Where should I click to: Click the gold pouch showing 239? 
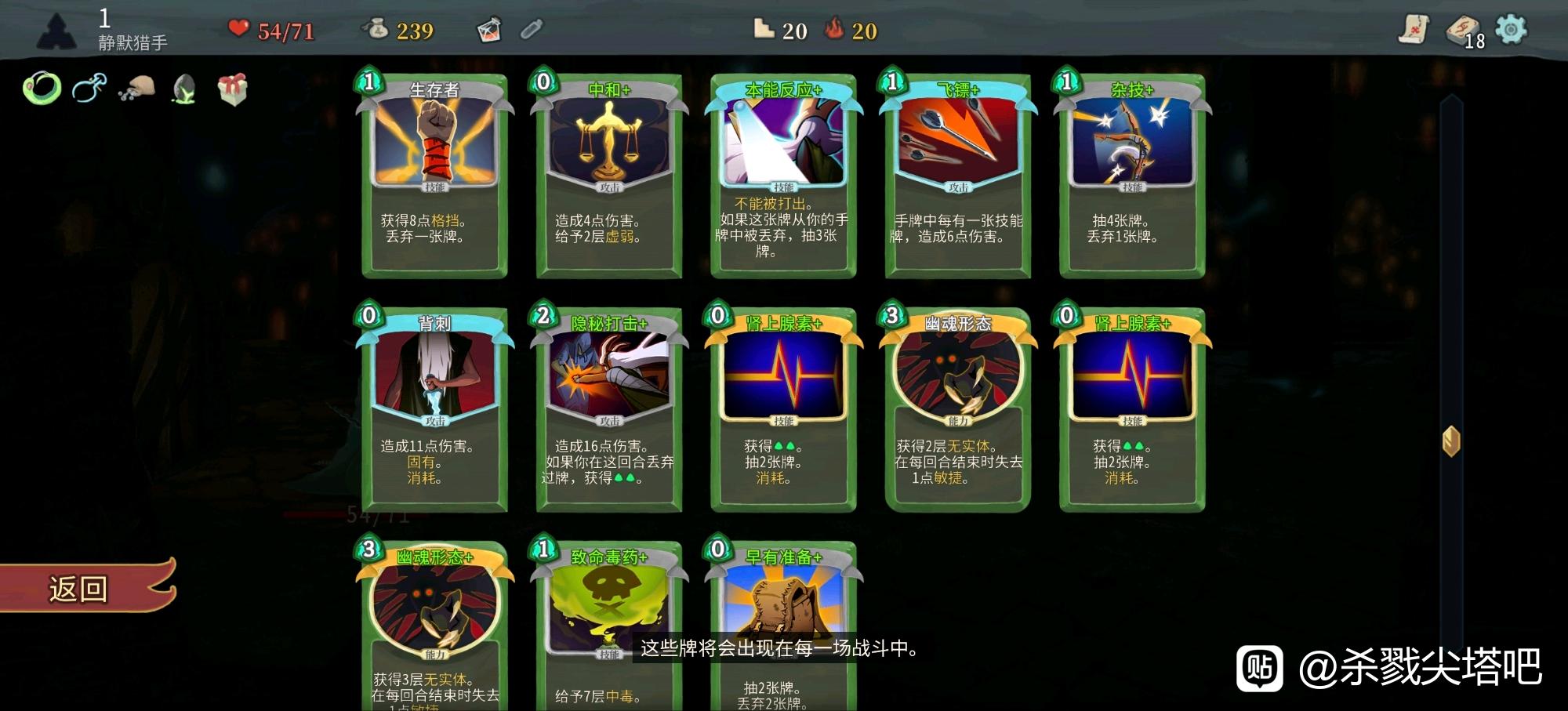click(x=398, y=31)
